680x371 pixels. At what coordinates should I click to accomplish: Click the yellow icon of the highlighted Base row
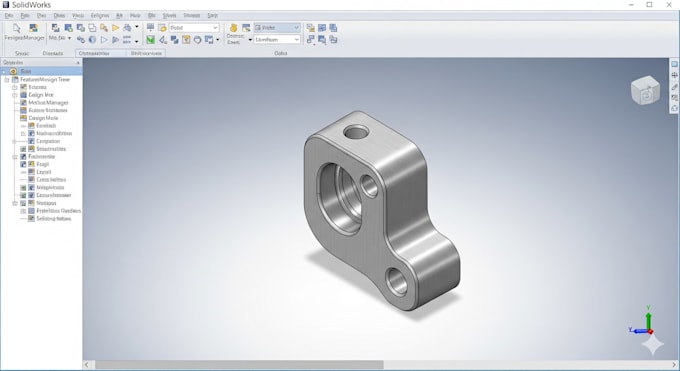(x=13, y=71)
